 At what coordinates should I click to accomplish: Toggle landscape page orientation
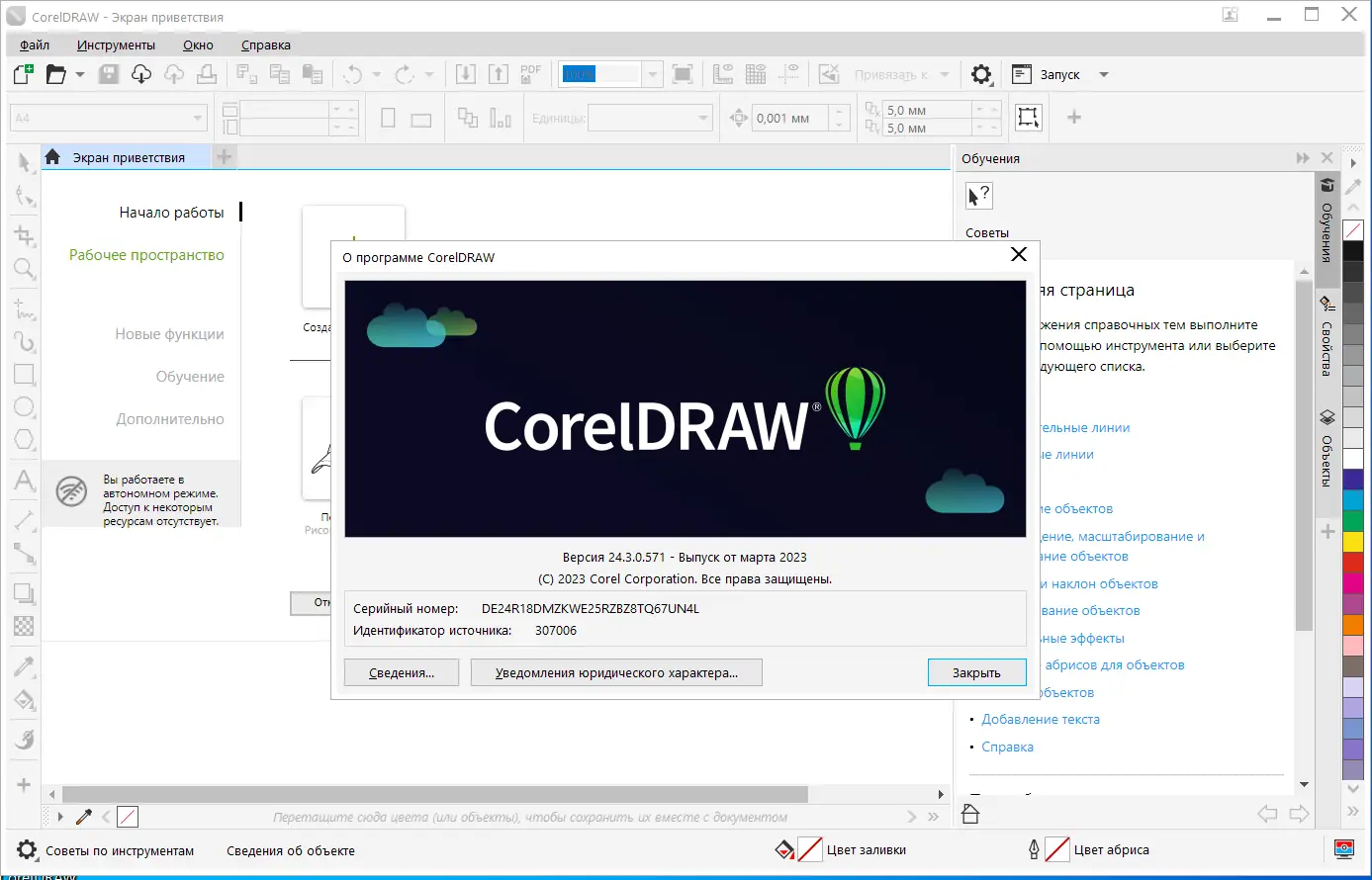(x=421, y=120)
